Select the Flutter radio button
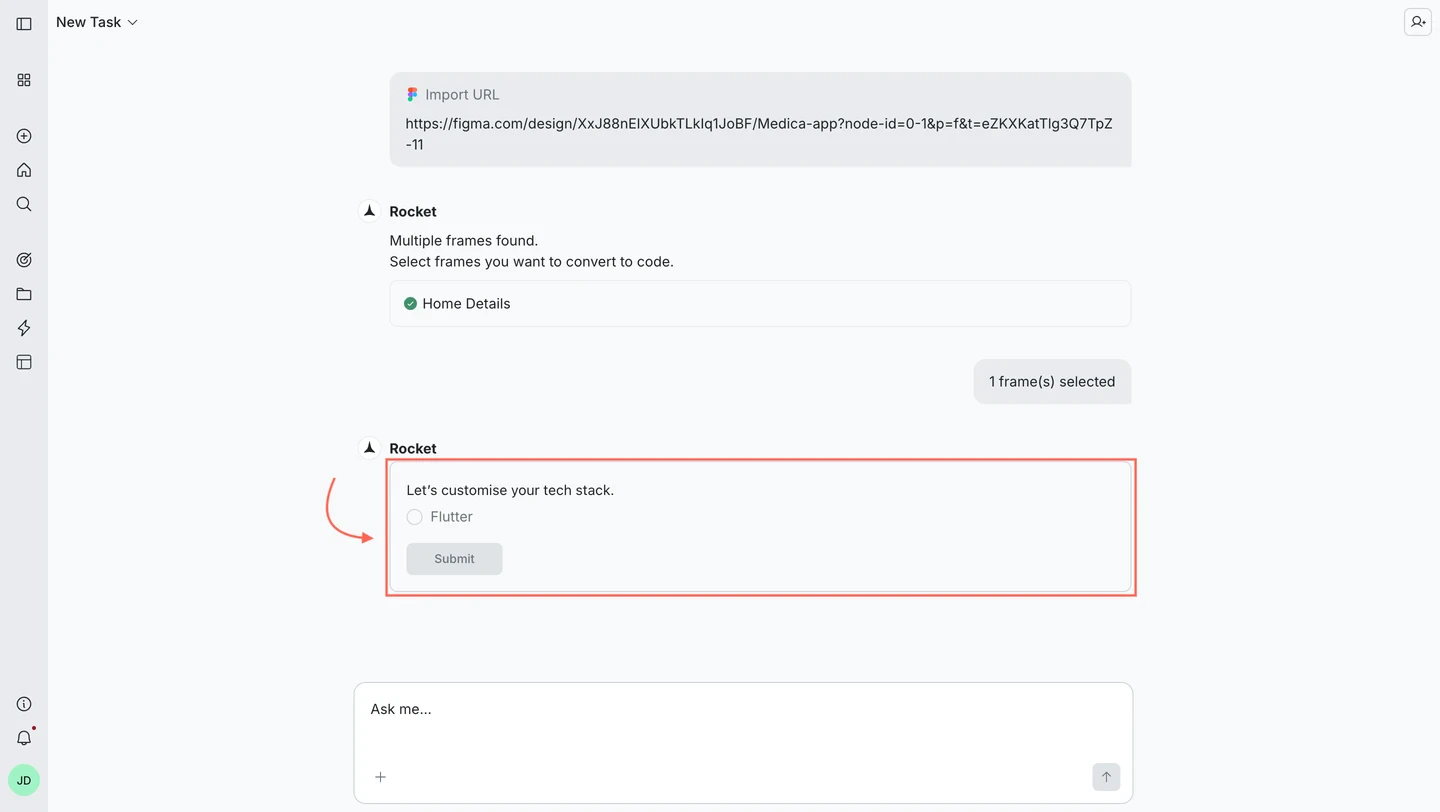The width and height of the screenshot is (1440, 812). tap(414, 517)
